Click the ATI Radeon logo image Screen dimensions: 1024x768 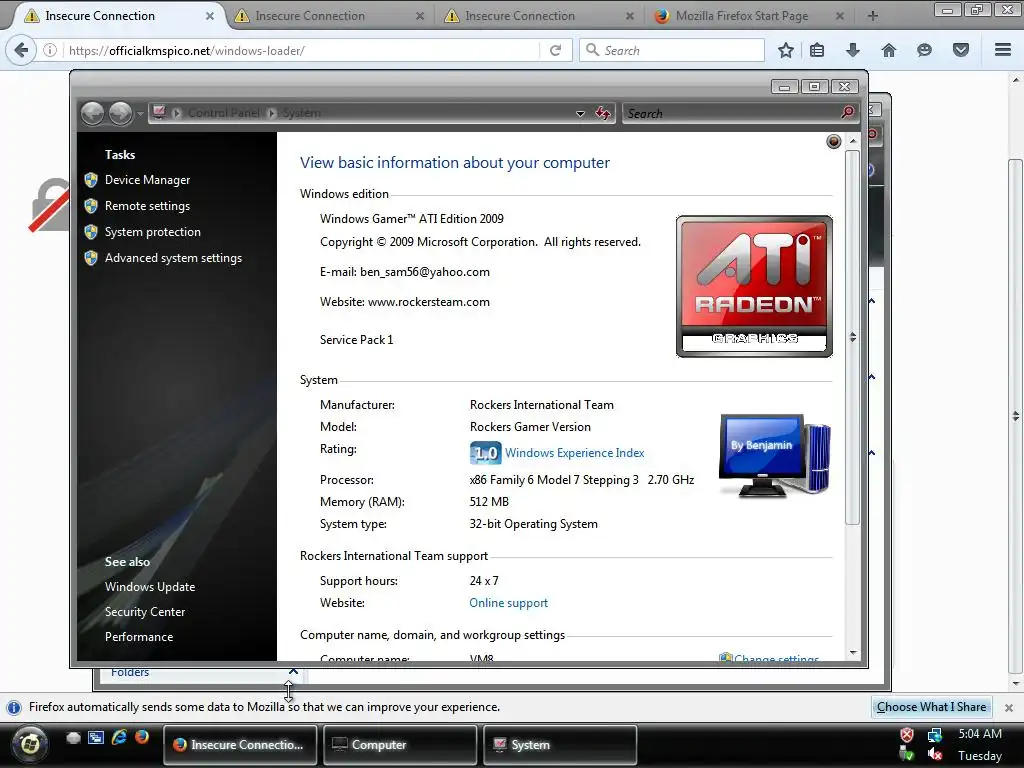tap(754, 286)
